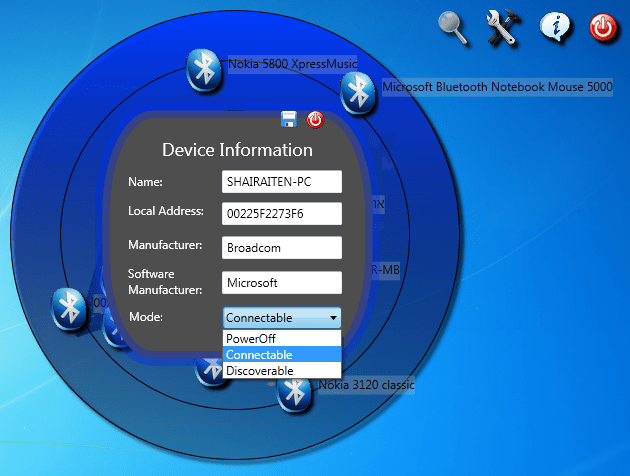This screenshot has width=630, height=476.
Task: Choose Connectable in the Mode list
Action: (x=282, y=354)
